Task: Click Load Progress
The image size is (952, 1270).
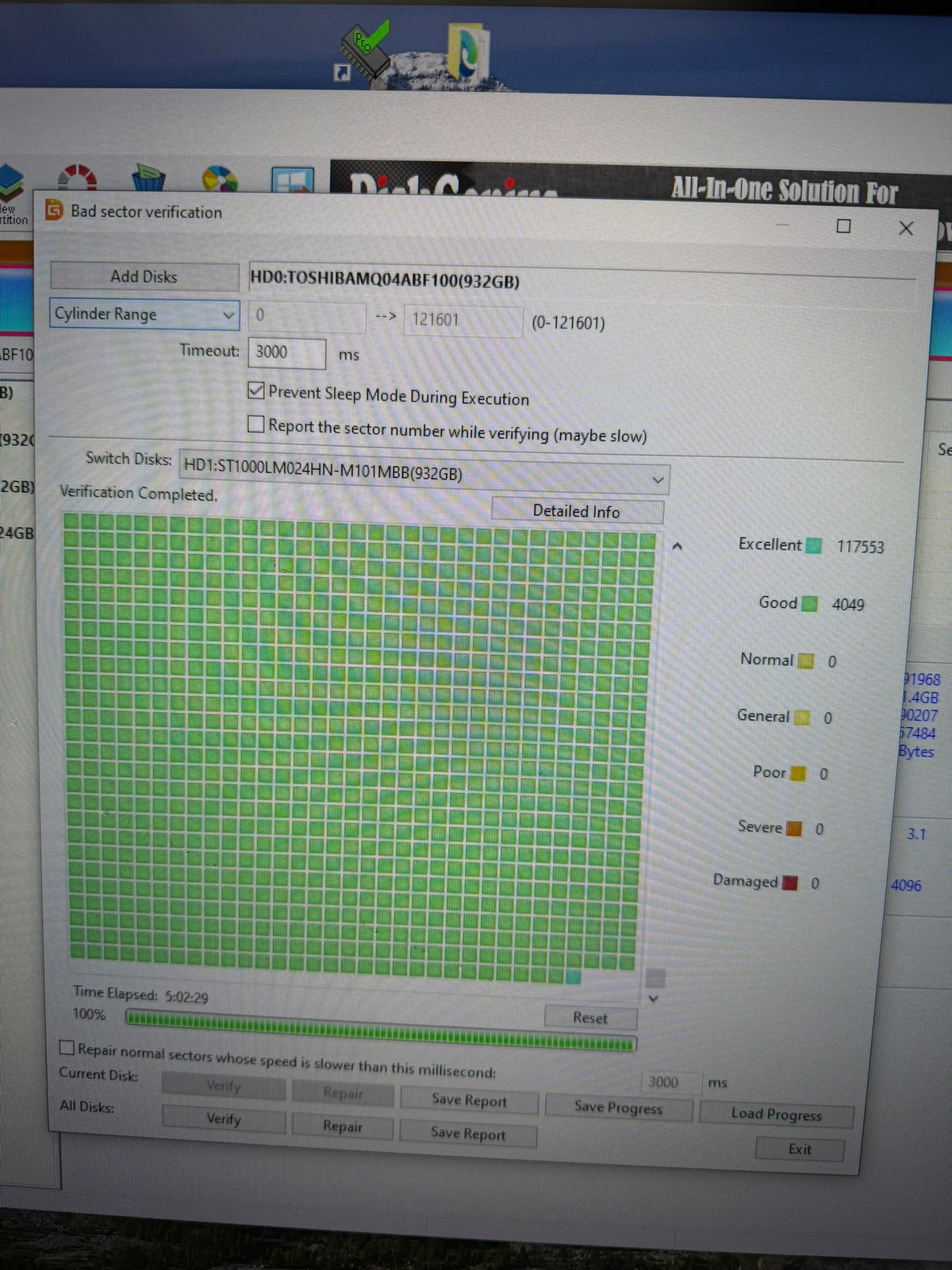Action: 776,1114
